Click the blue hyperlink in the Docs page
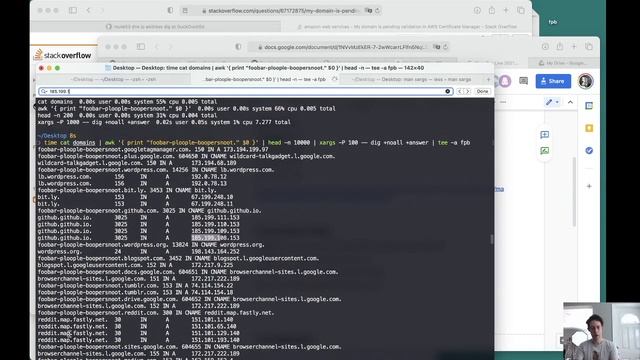The width and height of the screenshot is (640, 360). [499, 189]
